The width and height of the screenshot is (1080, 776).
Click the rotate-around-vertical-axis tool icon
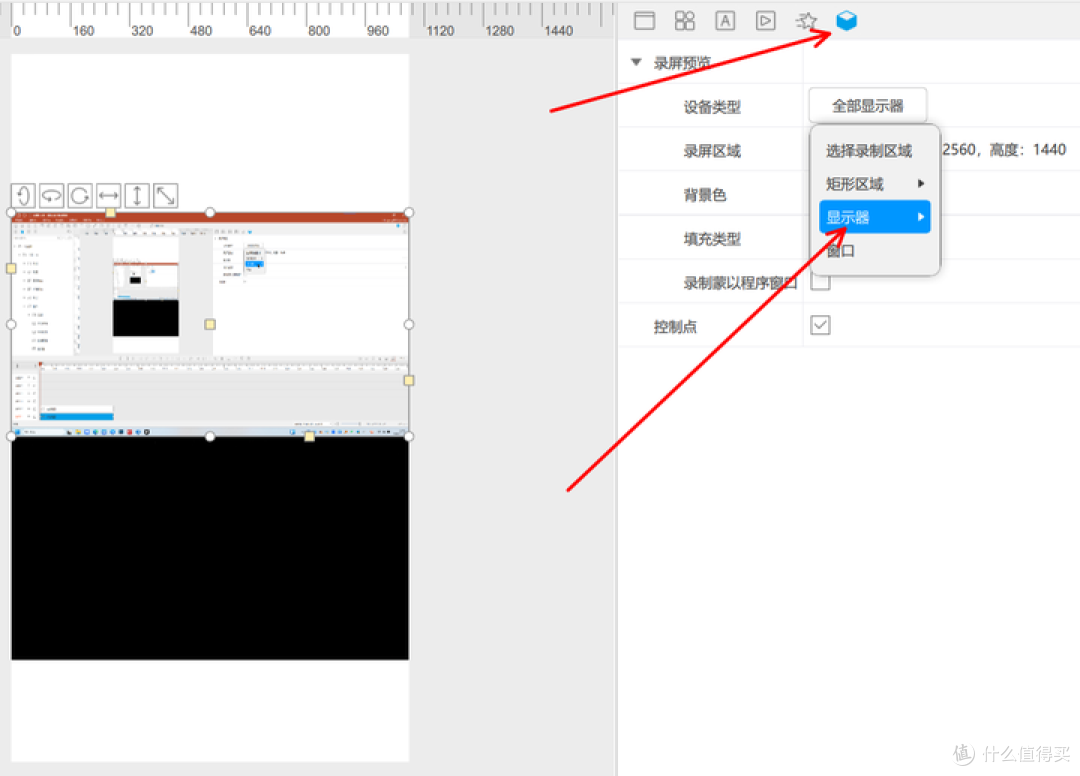point(23,196)
